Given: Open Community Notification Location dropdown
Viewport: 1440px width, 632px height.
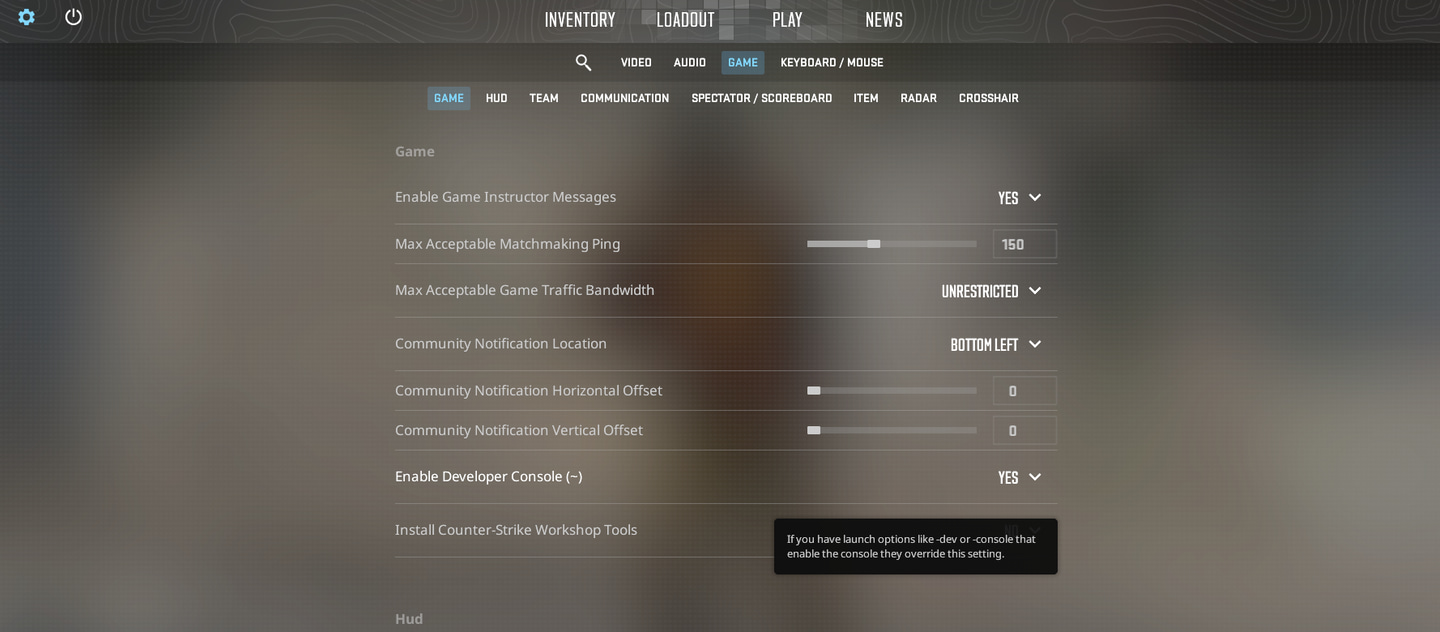Looking at the screenshot, I should point(996,345).
